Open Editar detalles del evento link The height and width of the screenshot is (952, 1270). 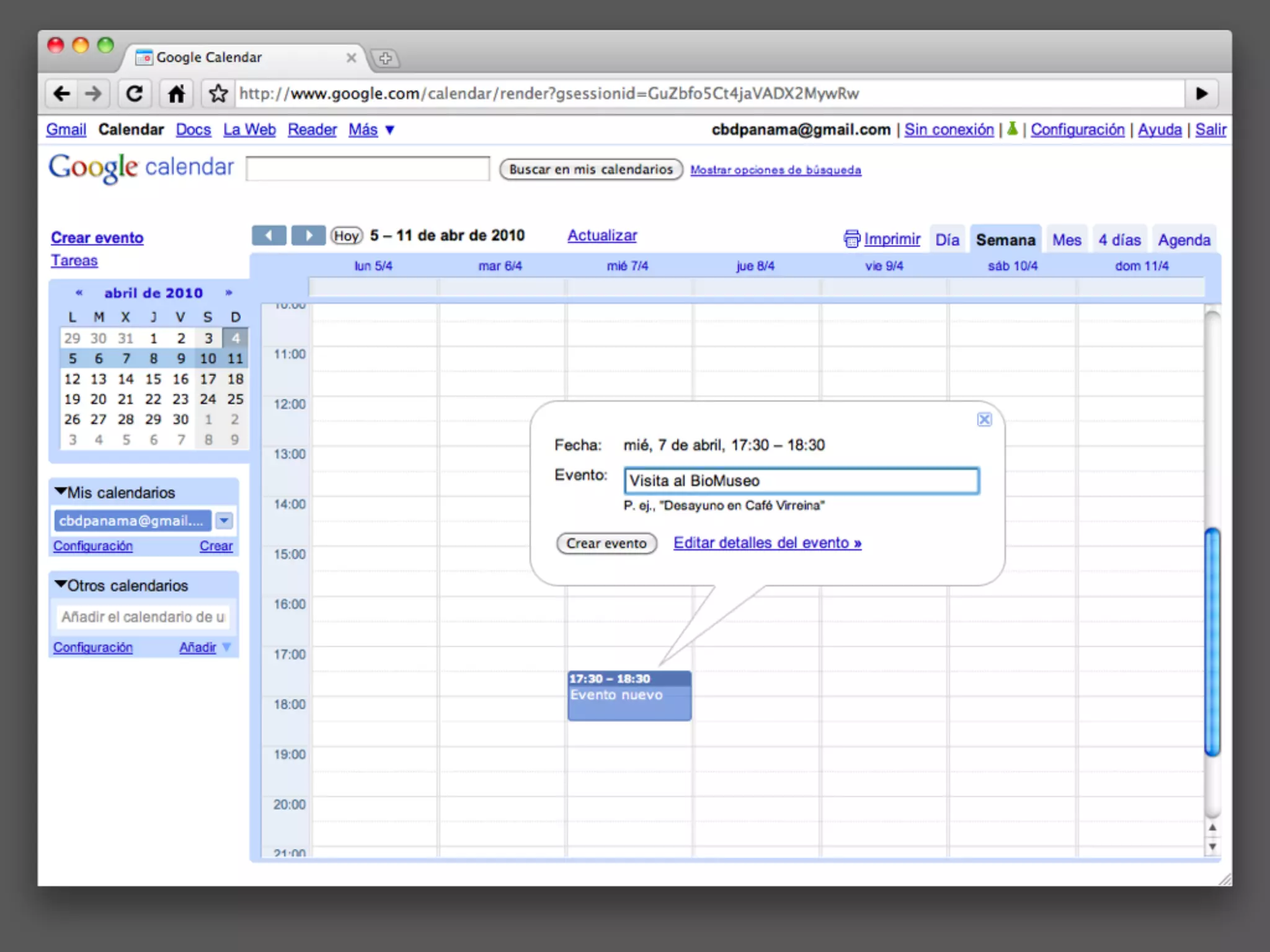pyautogui.click(x=767, y=543)
